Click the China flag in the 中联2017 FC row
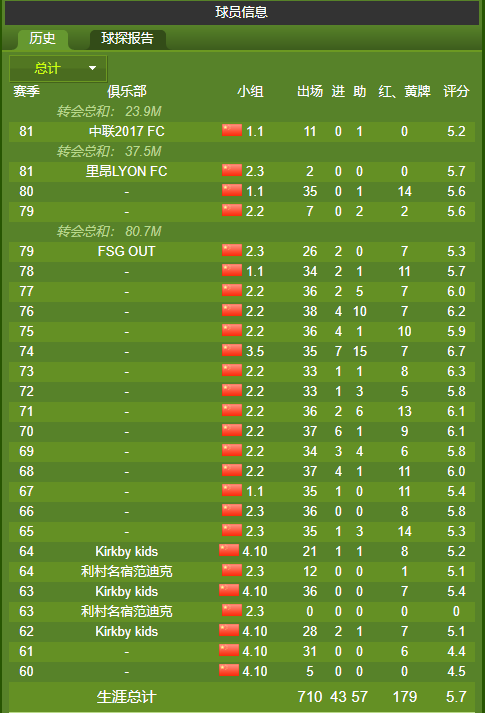485x713 pixels. point(232,130)
